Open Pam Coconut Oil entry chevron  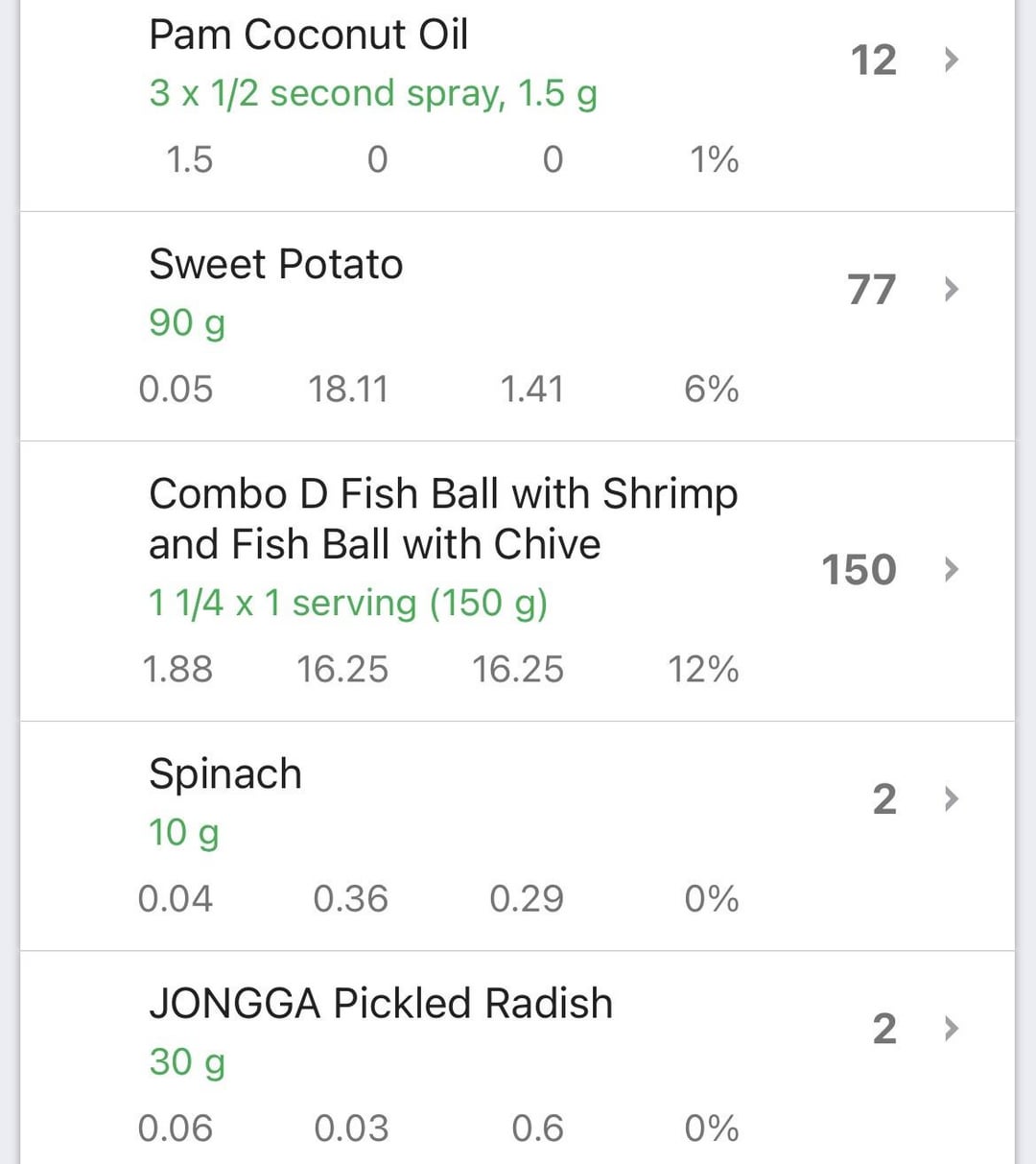951,59
